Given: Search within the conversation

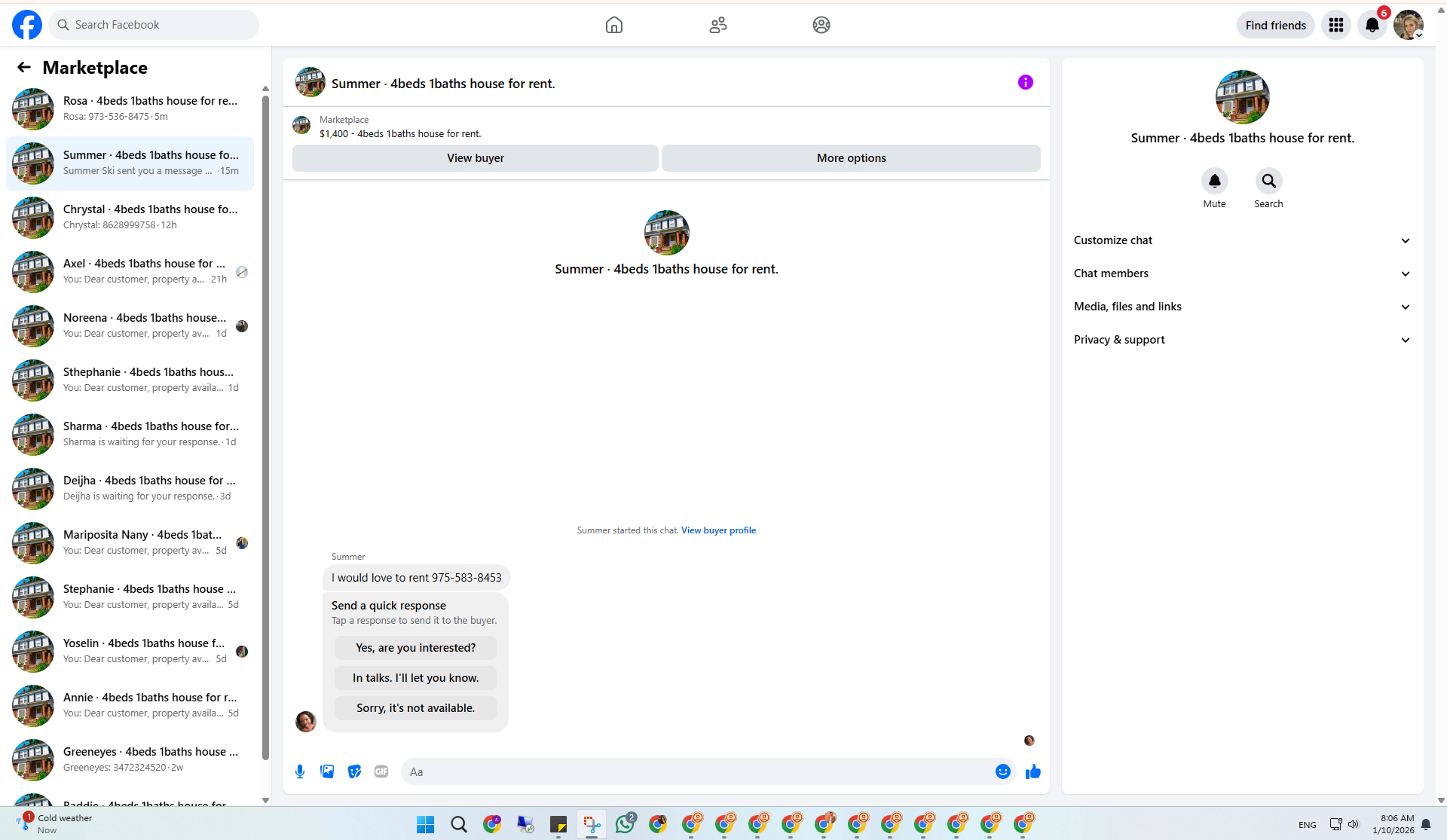Looking at the screenshot, I should [x=1268, y=182].
